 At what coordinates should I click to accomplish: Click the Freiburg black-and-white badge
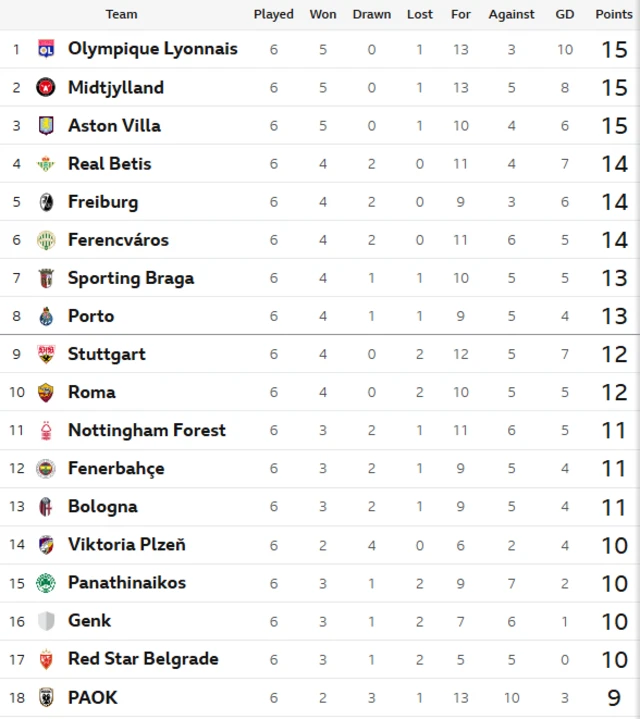click(46, 202)
